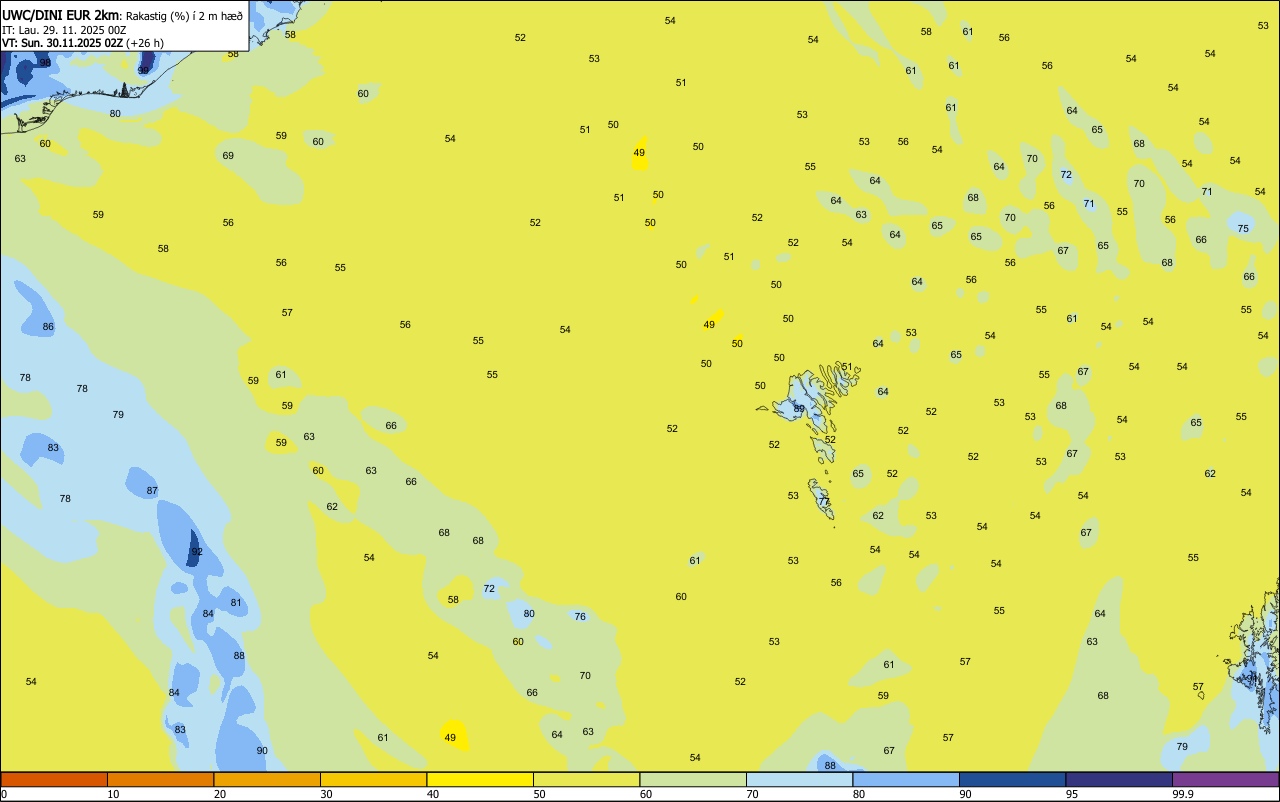Click the humidity value '69' on the map

228,156
